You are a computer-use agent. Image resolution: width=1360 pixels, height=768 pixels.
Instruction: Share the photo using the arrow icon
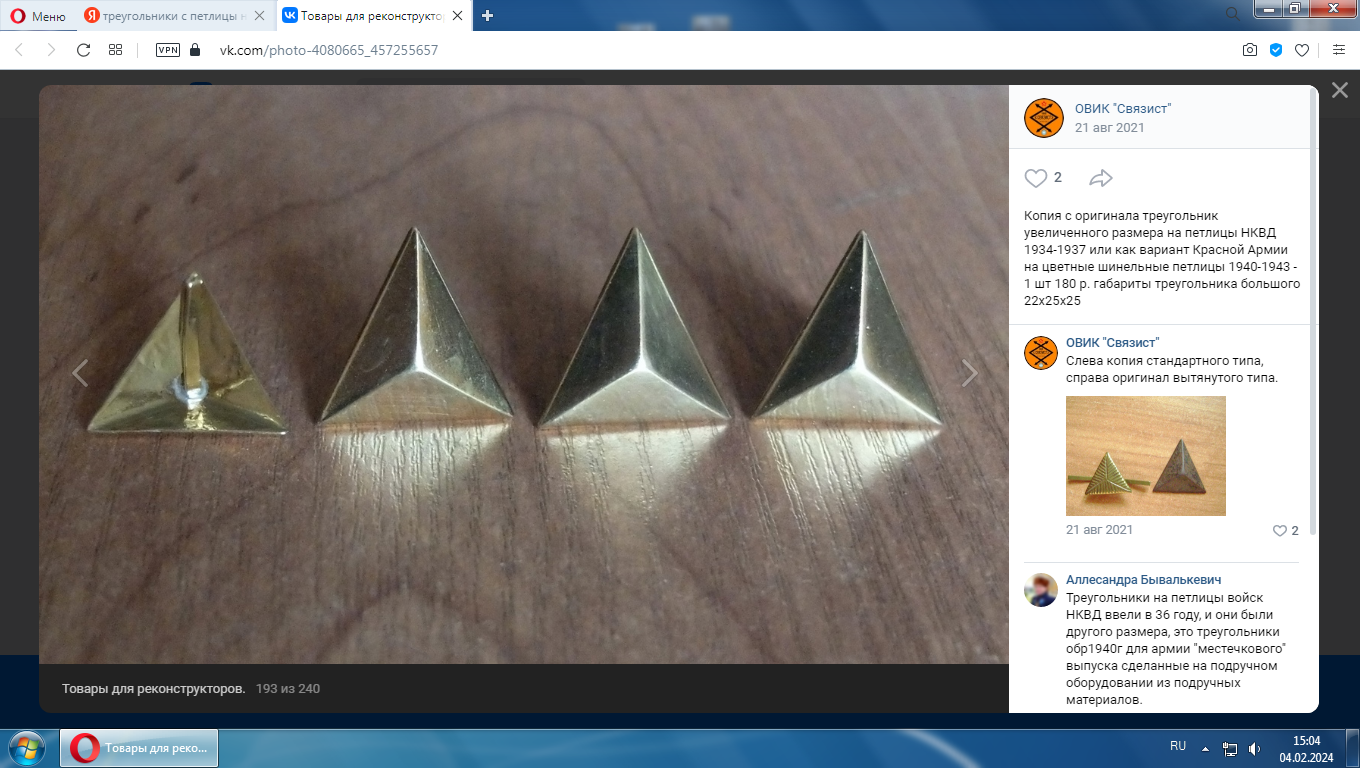[x=1100, y=178]
